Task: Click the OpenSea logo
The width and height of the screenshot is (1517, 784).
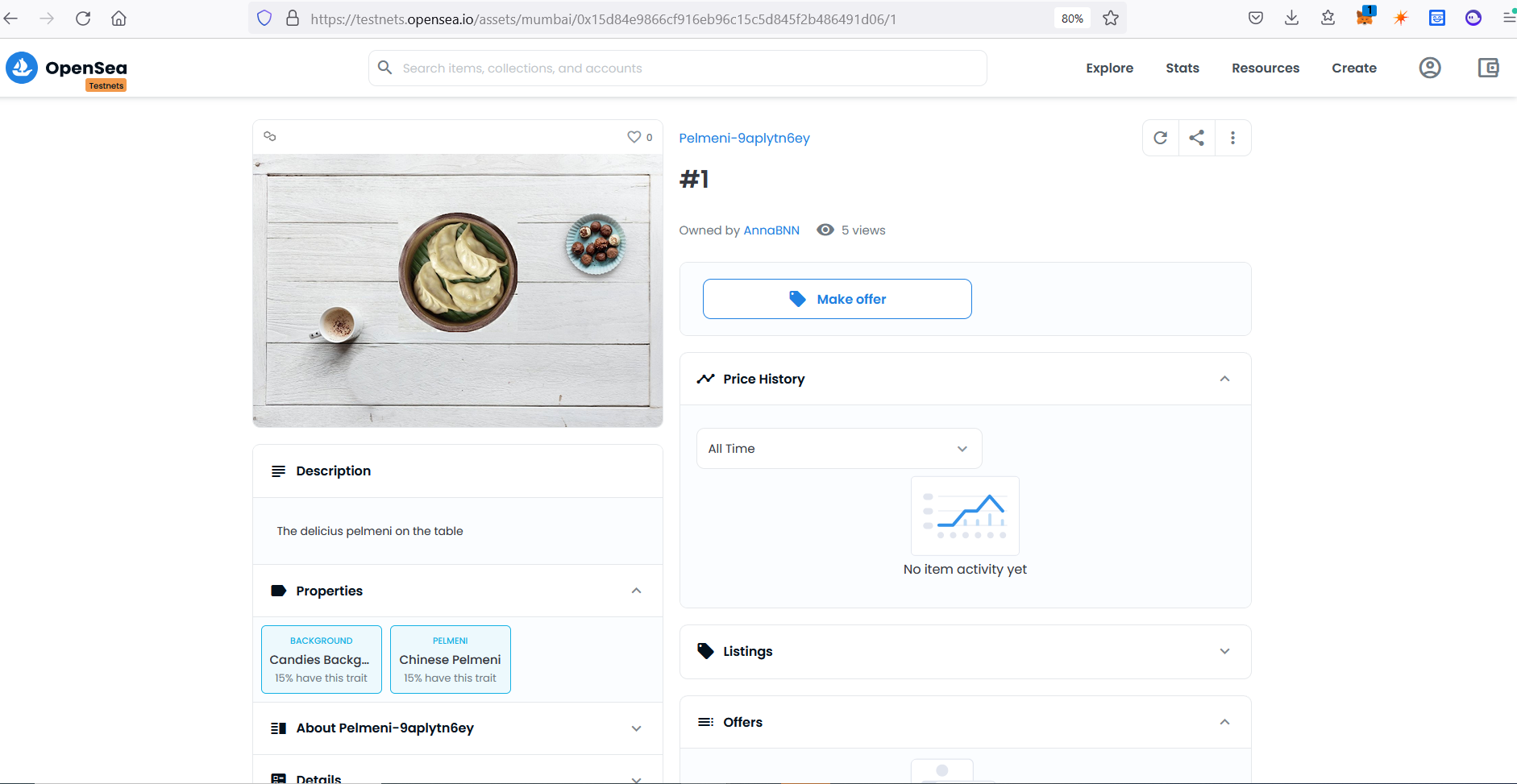Action: (x=66, y=68)
